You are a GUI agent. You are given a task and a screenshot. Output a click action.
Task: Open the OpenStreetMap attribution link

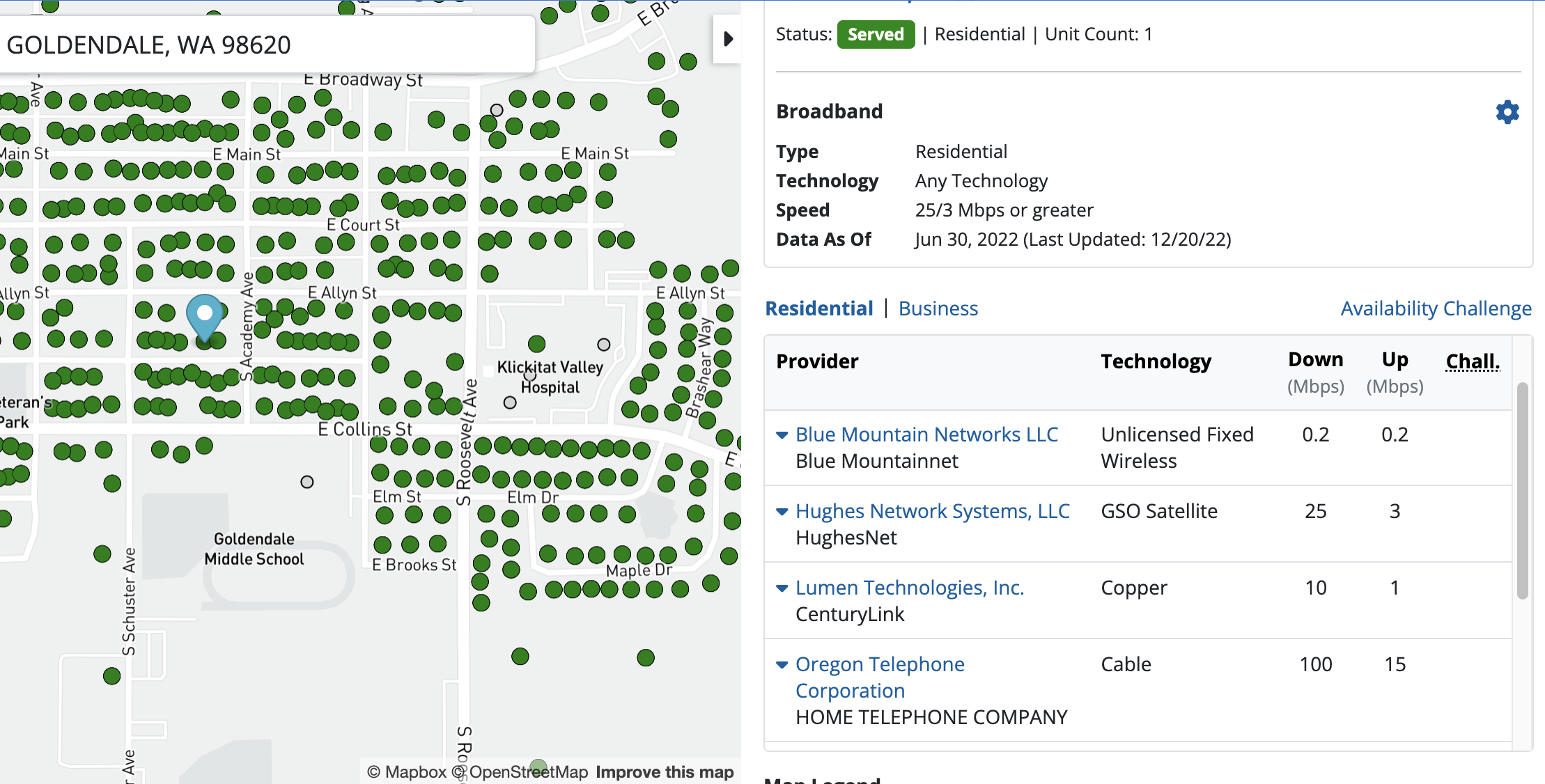tap(520, 772)
